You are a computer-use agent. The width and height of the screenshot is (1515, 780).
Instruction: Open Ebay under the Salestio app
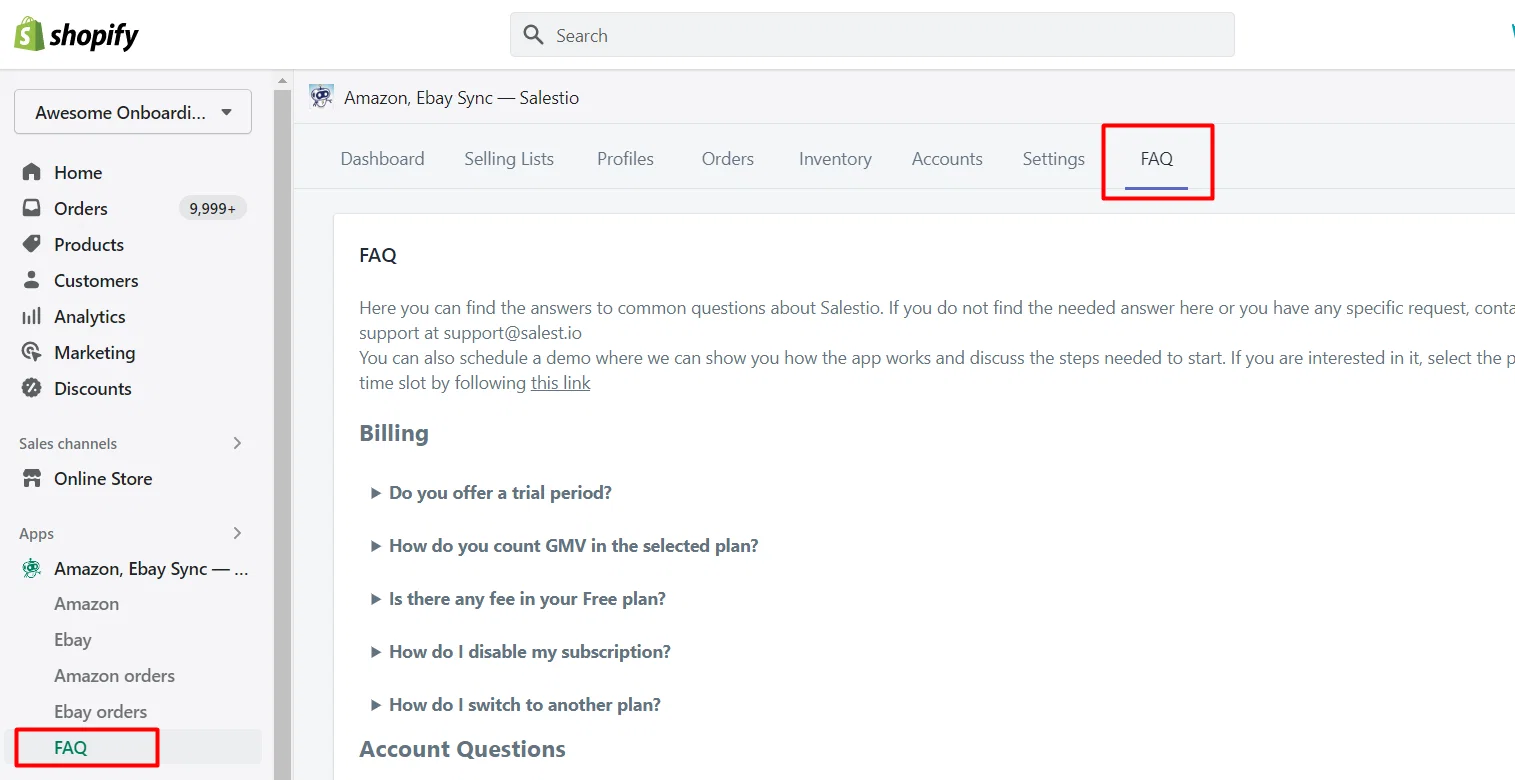[73, 640]
